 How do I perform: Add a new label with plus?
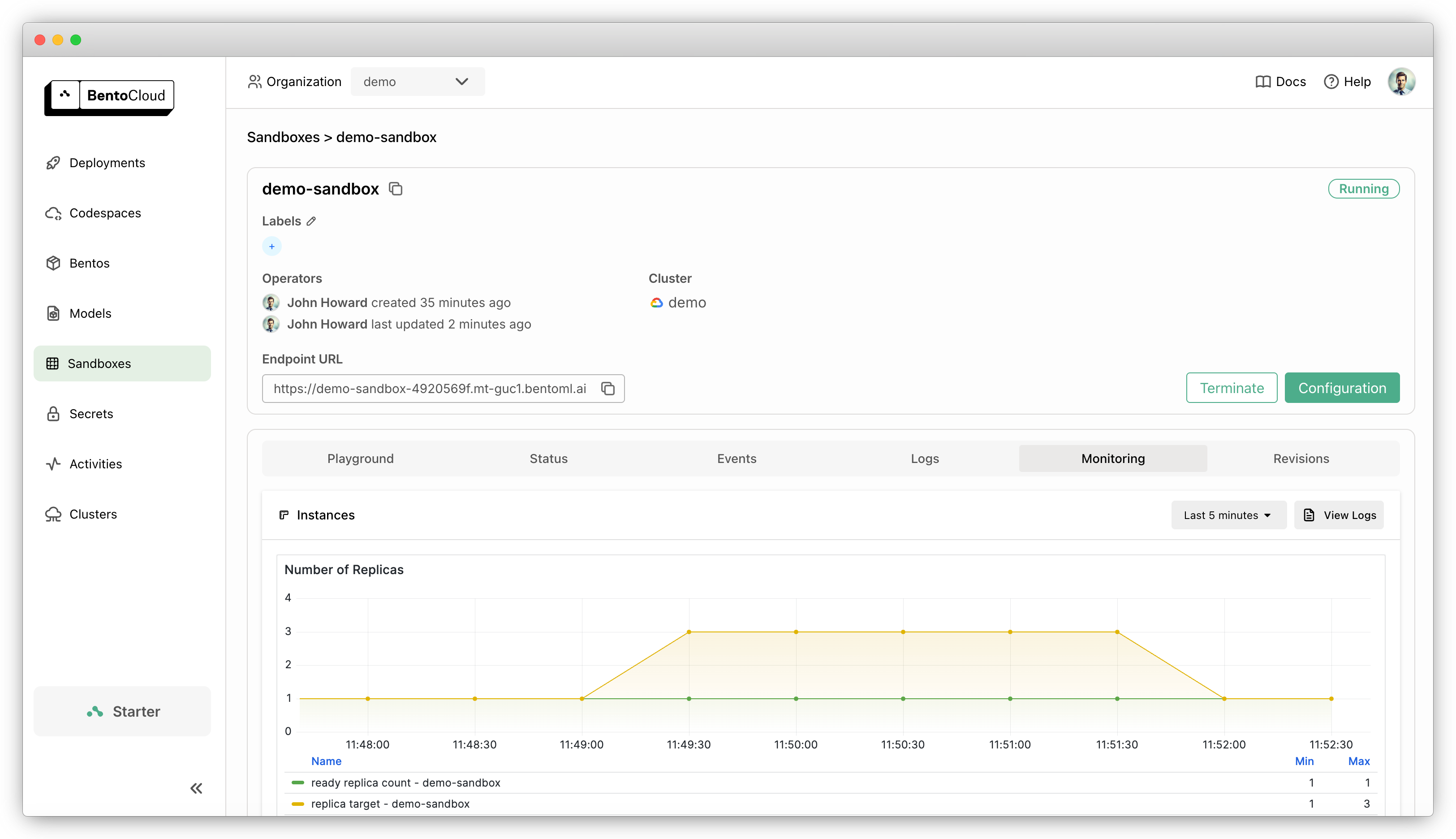pyautogui.click(x=272, y=247)
